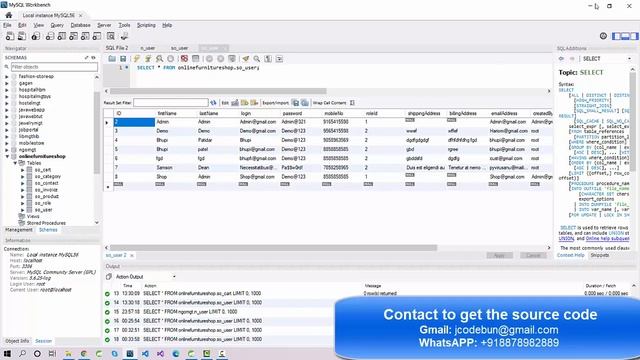Open the Scripting menu

(x=146, y=25)
